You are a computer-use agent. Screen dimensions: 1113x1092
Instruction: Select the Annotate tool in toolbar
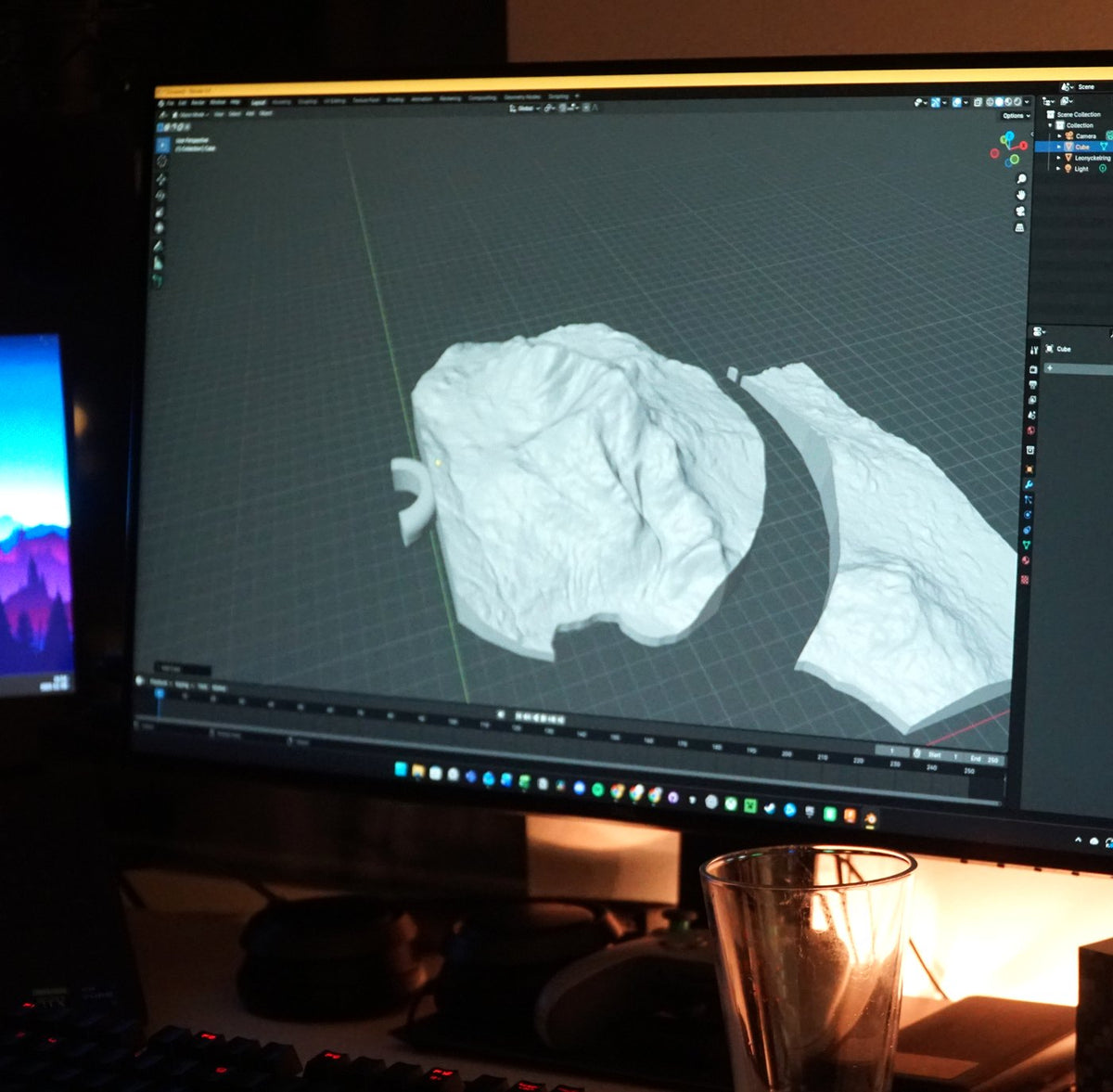[x=159, y=246]
